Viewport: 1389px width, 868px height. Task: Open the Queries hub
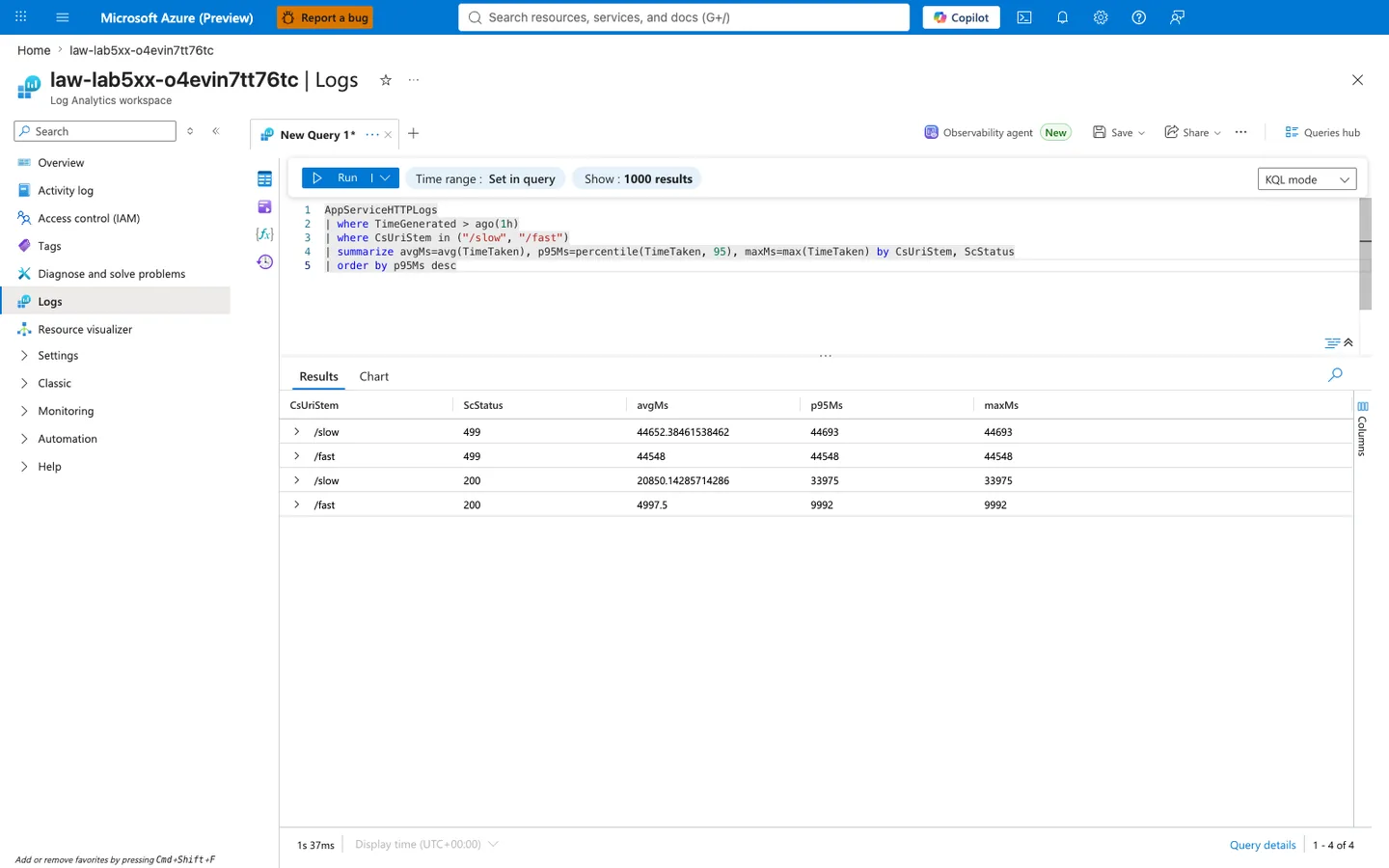(x=1322, y=132)
